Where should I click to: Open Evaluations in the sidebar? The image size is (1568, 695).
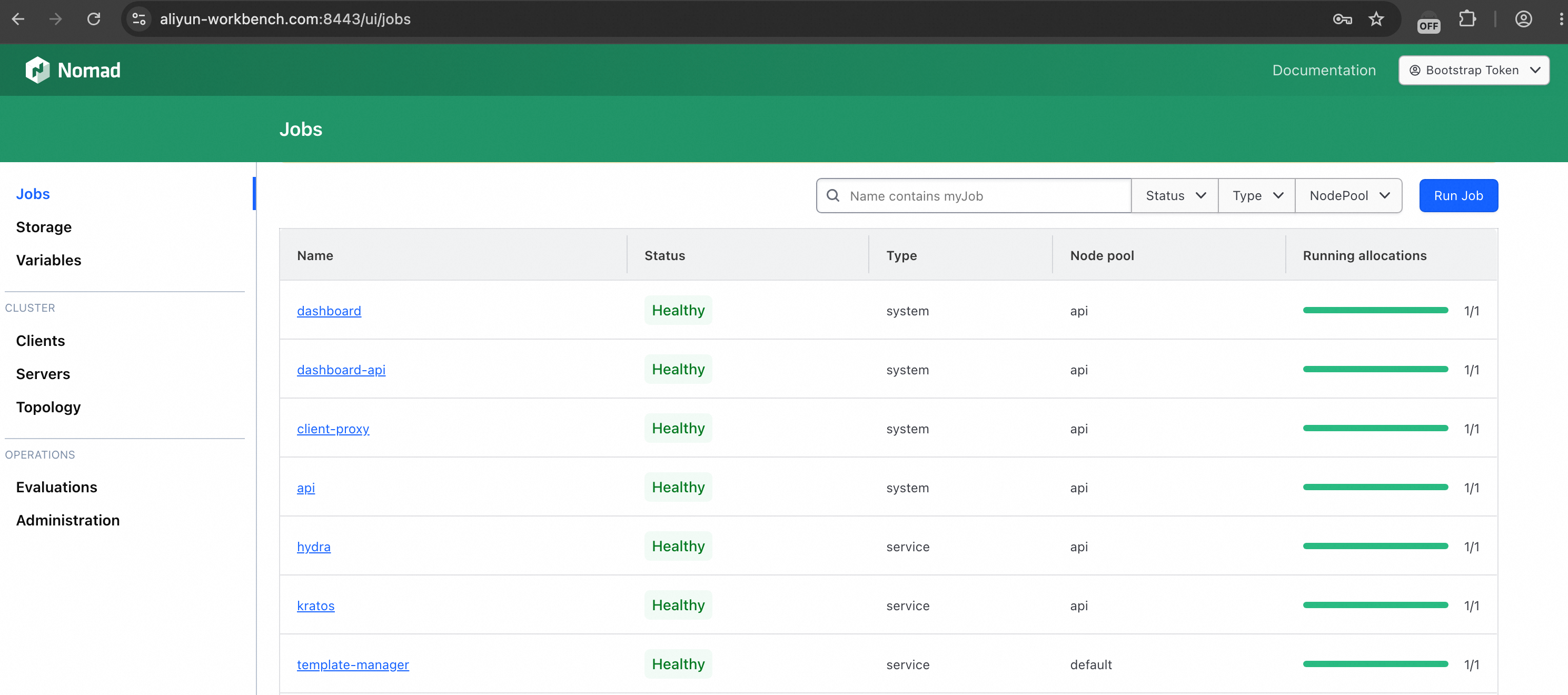coord(57,487)
